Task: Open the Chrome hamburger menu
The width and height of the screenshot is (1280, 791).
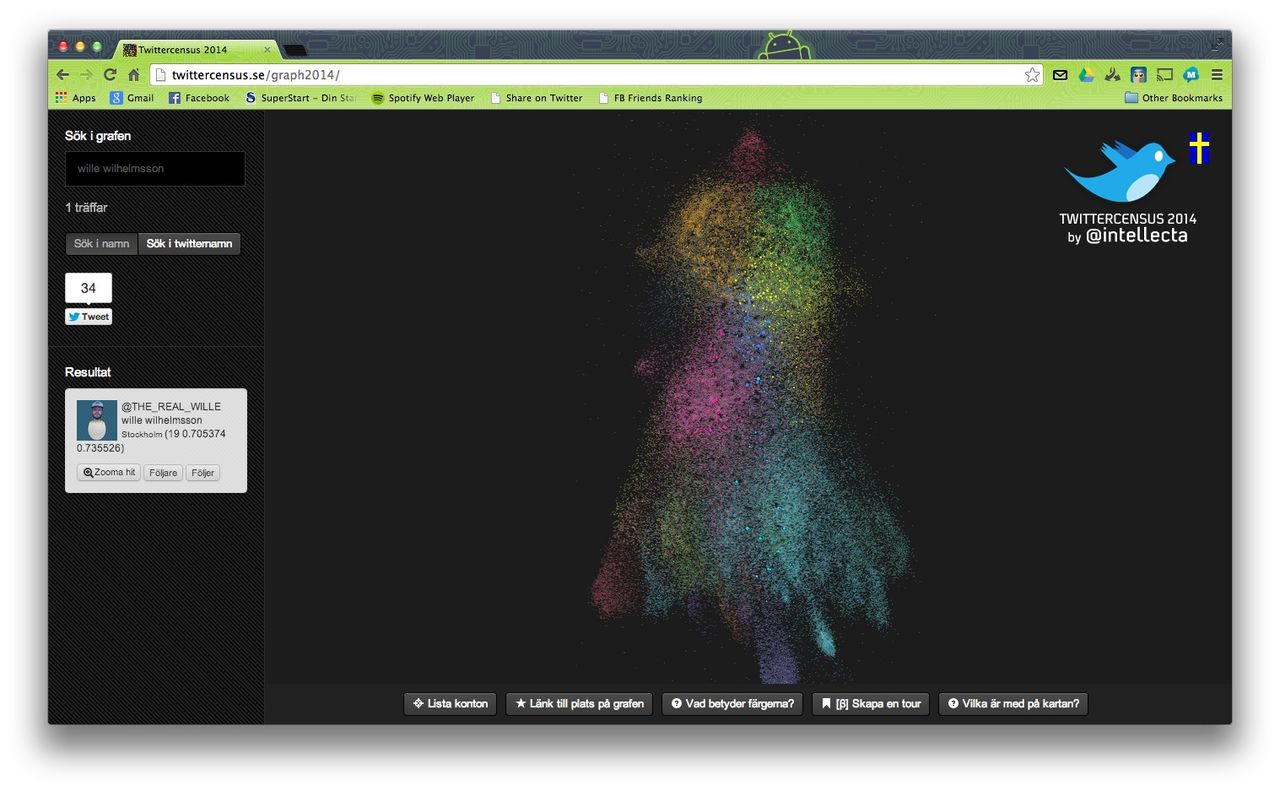Action: 1217,75
